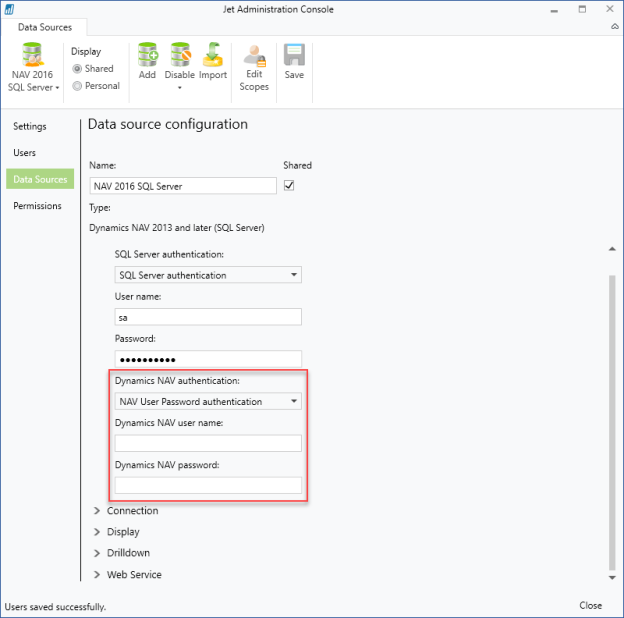Click the scrollbar down arrow
The image size is (624, 618).
coord(612,577)
